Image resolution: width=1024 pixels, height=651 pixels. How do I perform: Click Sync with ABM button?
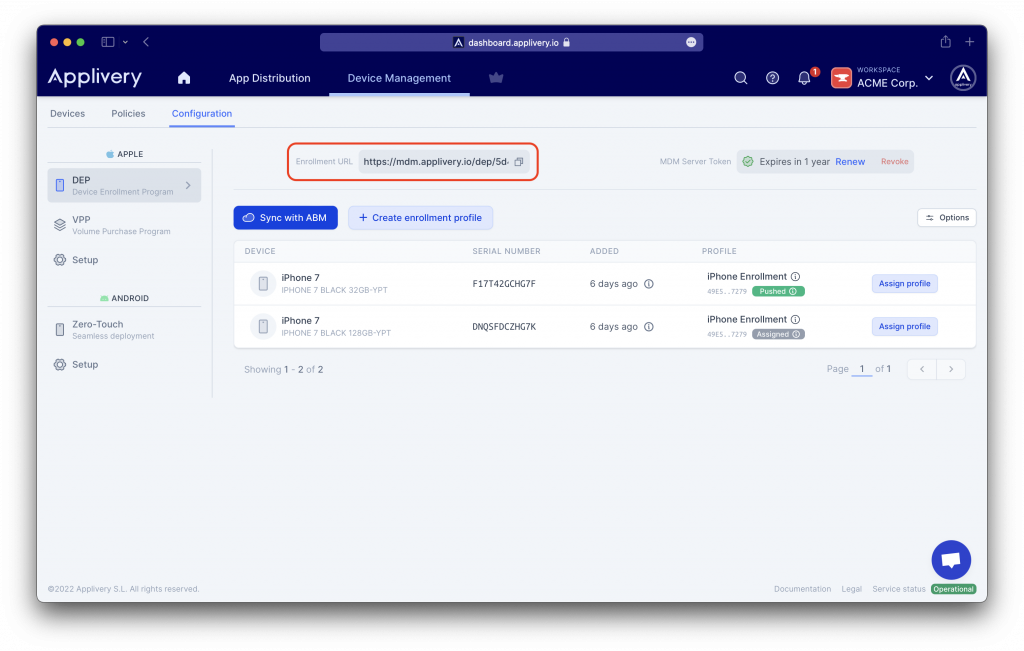click(285, 218)
